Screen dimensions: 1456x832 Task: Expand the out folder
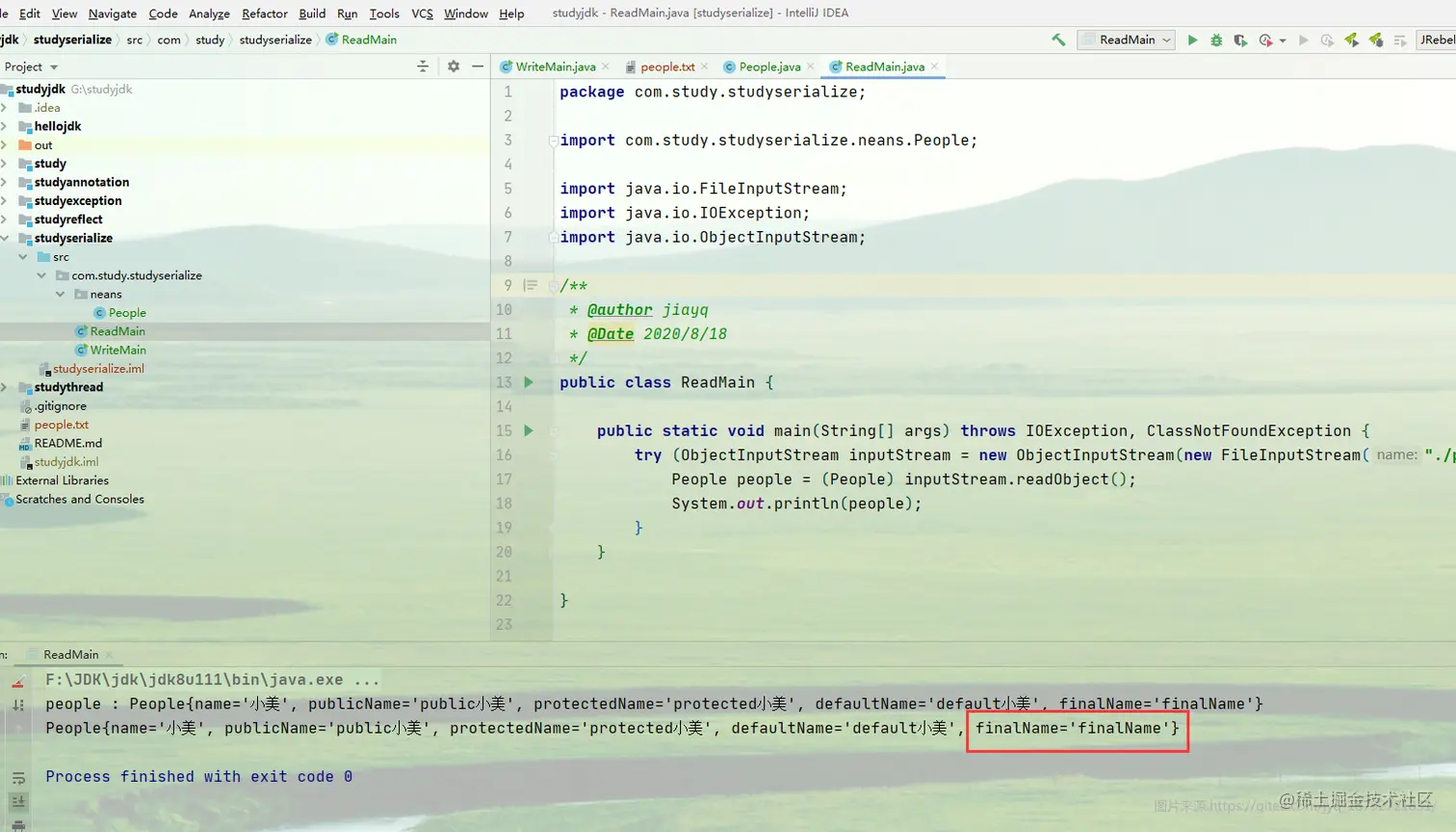(5, 145)
